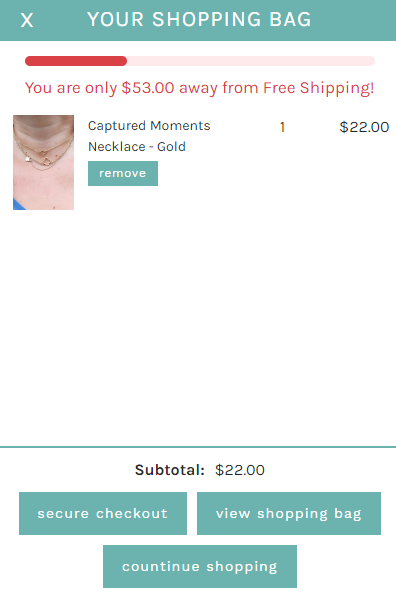Click the countinue shopping button
The width and height of the screenshot is (396, 602).
pyautogui.click(x=200, y=566)
